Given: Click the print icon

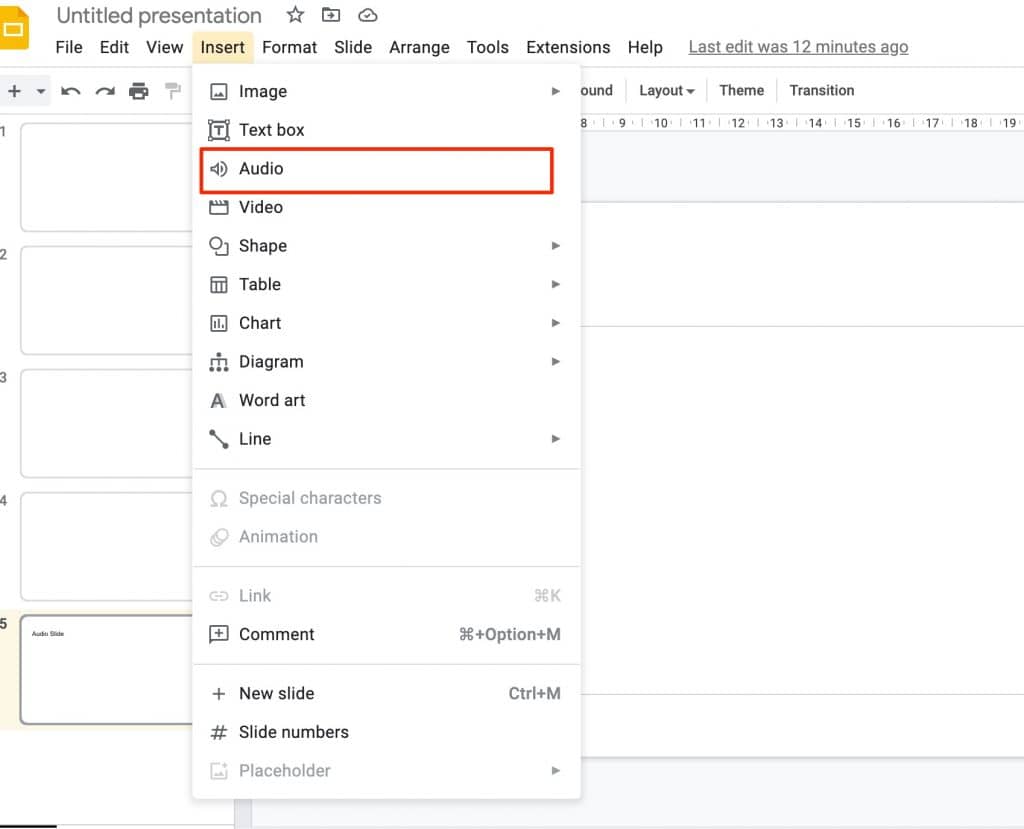Looking at the screenshot, I should pyautogui.click(x=138, y=91).
